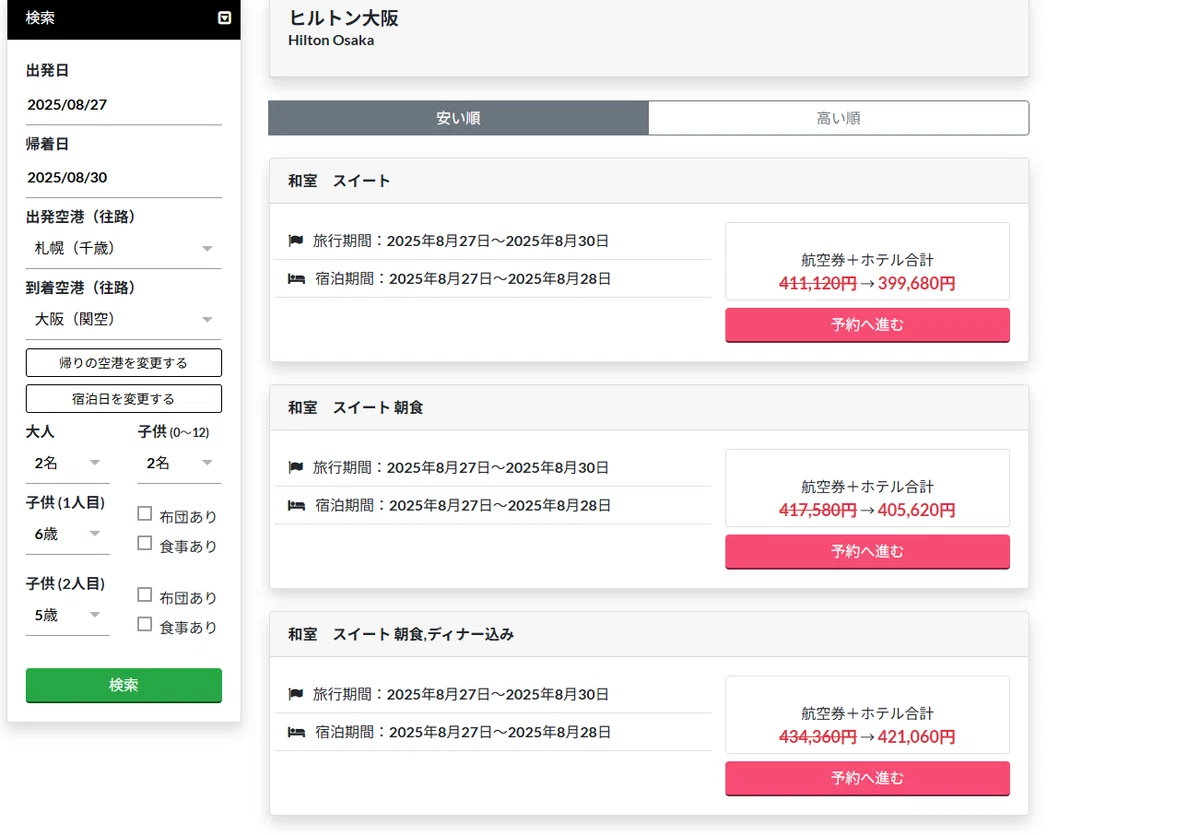This screenshot has width=1200, height=835.
Task: Click the 421,060円 discounted price
Action: coord(917,737)
